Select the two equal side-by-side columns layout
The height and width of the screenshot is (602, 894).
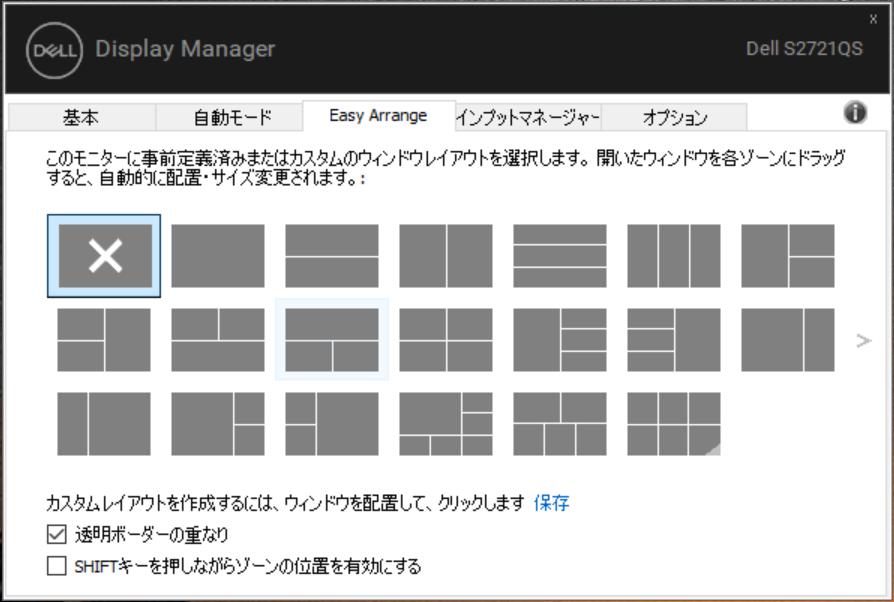point(446,256)
